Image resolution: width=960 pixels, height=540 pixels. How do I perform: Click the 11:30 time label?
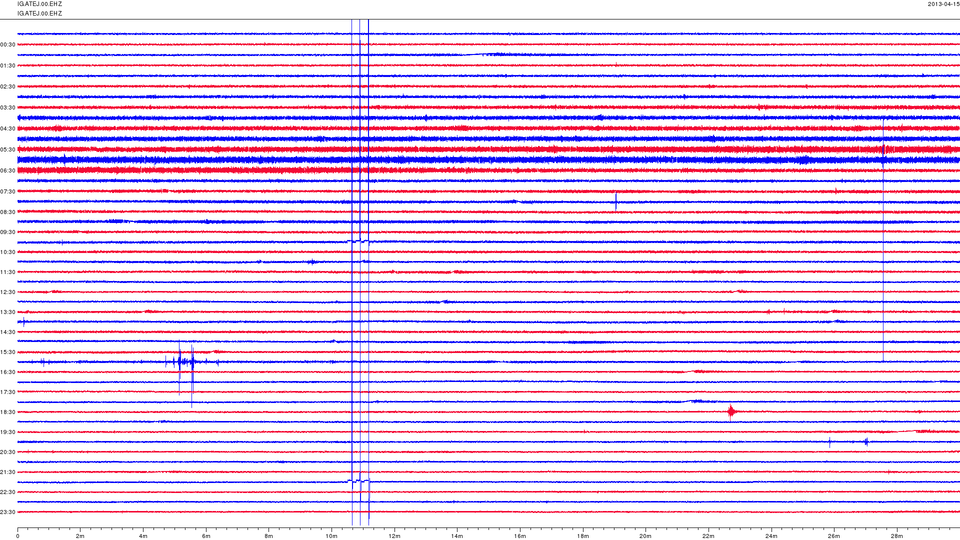coord(8,272)
